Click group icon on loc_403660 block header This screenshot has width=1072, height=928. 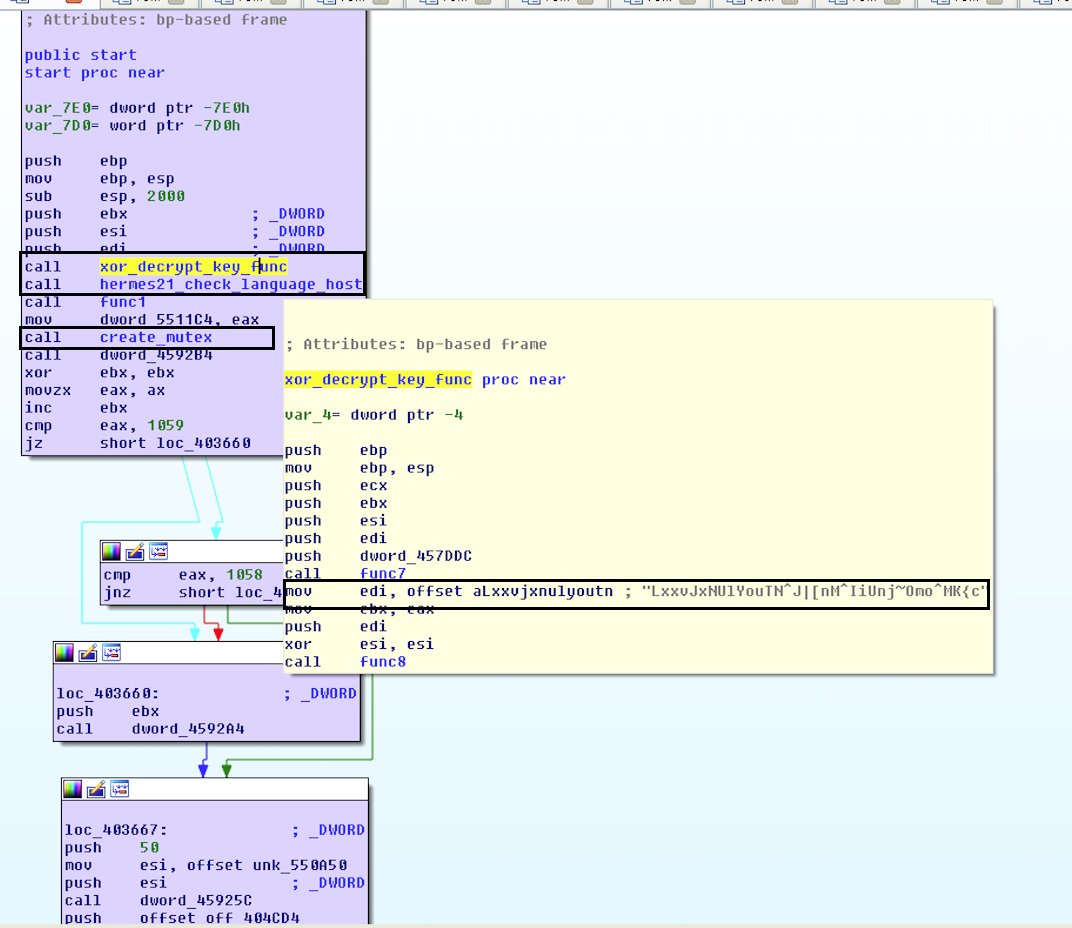(111, 652)
